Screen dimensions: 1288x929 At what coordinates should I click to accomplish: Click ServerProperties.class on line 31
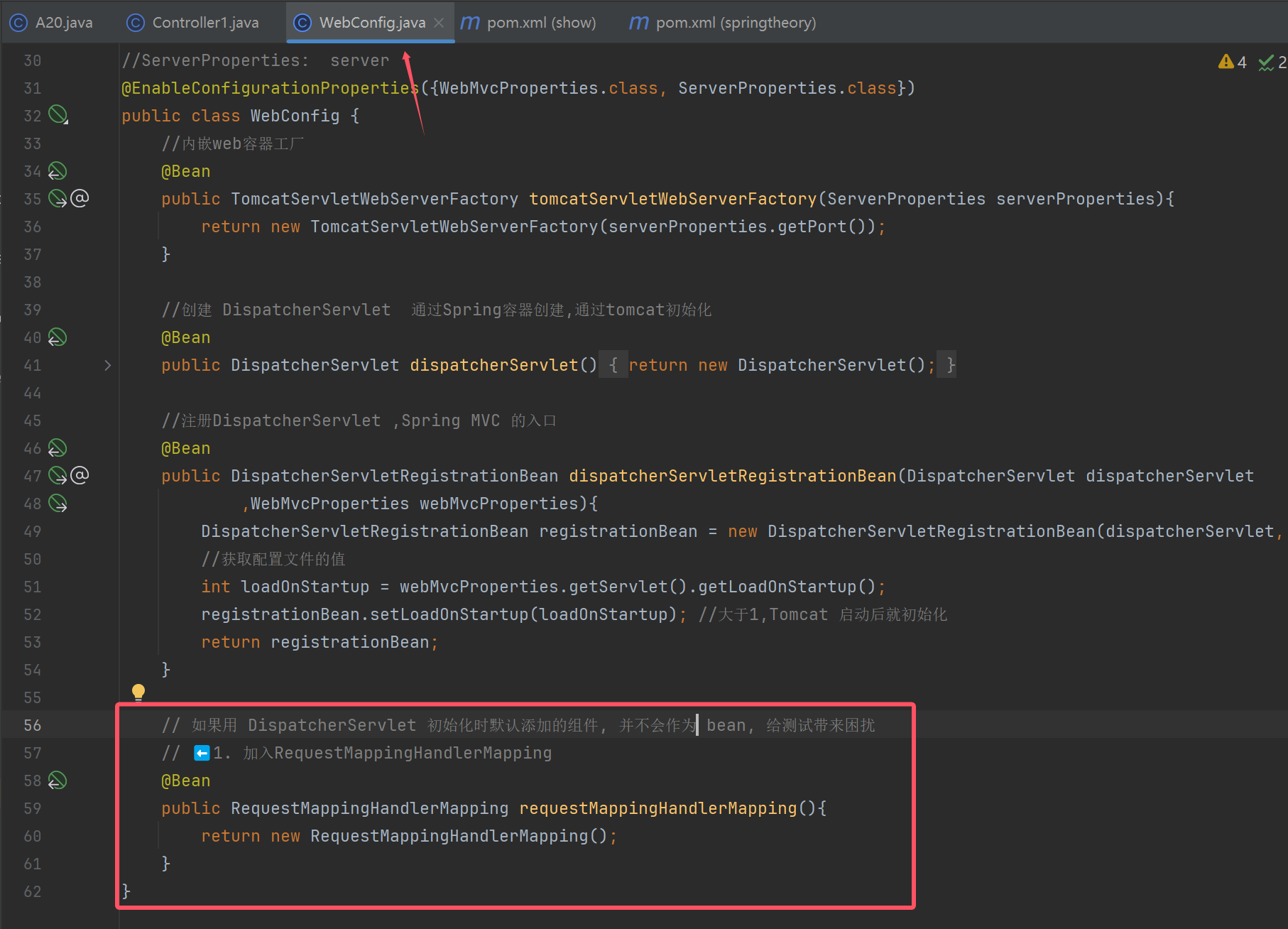[787, 88]
